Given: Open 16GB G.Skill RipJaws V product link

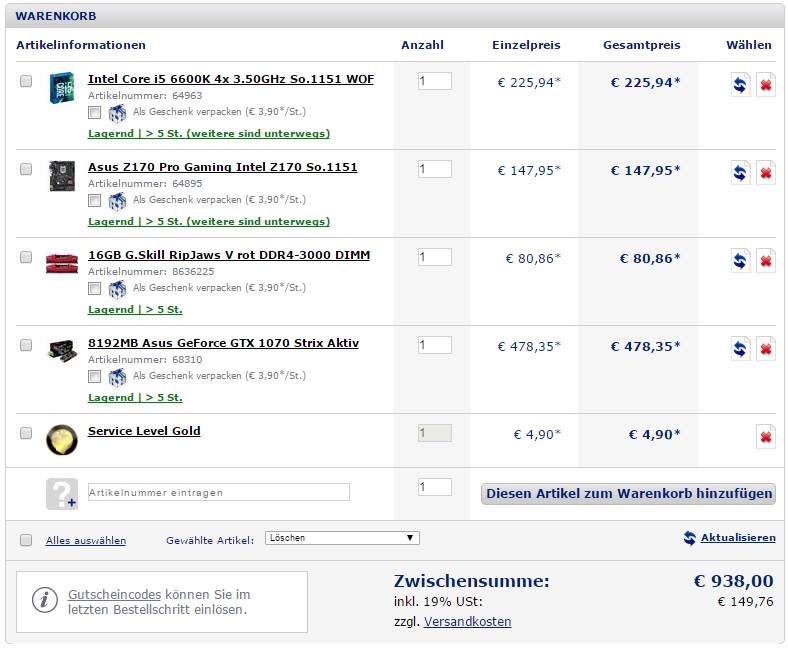Looking at the screenshot, I should pyautogui.click(x=229, y=255).
